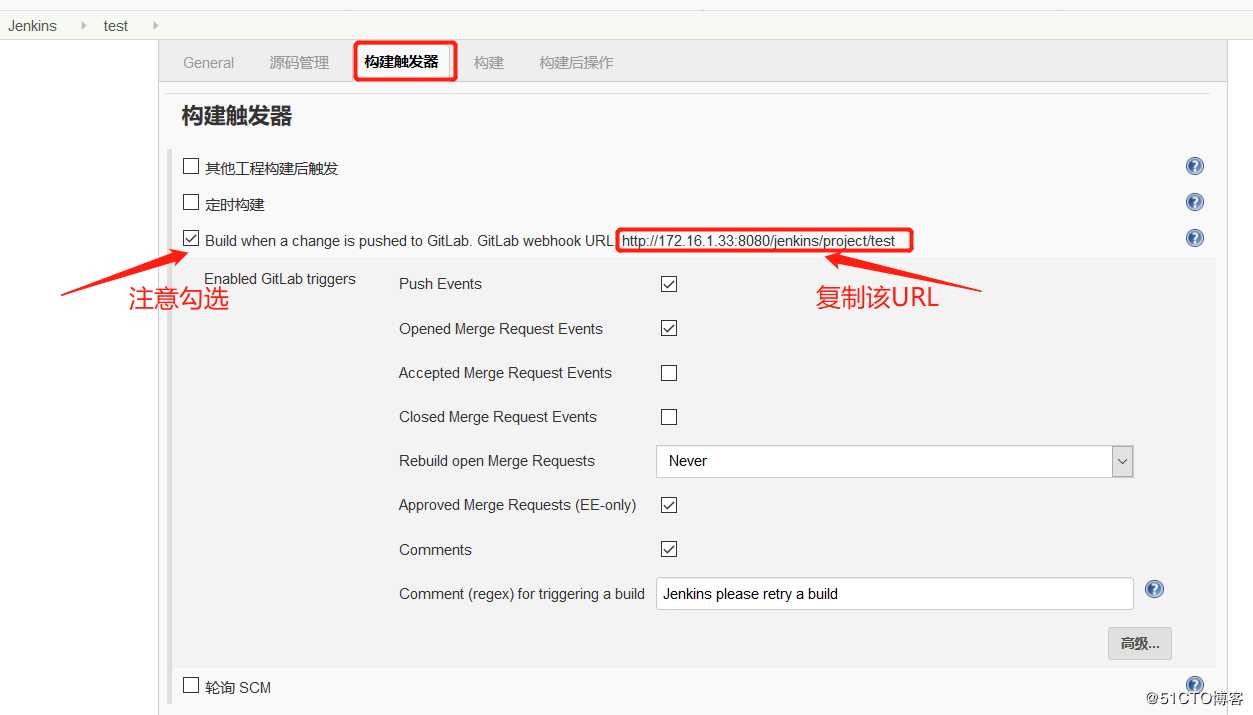The width and height of the screenshot is (1253, 715).
Task: Enable 轮询 SCM checkbox
Action: coord(191,686)
